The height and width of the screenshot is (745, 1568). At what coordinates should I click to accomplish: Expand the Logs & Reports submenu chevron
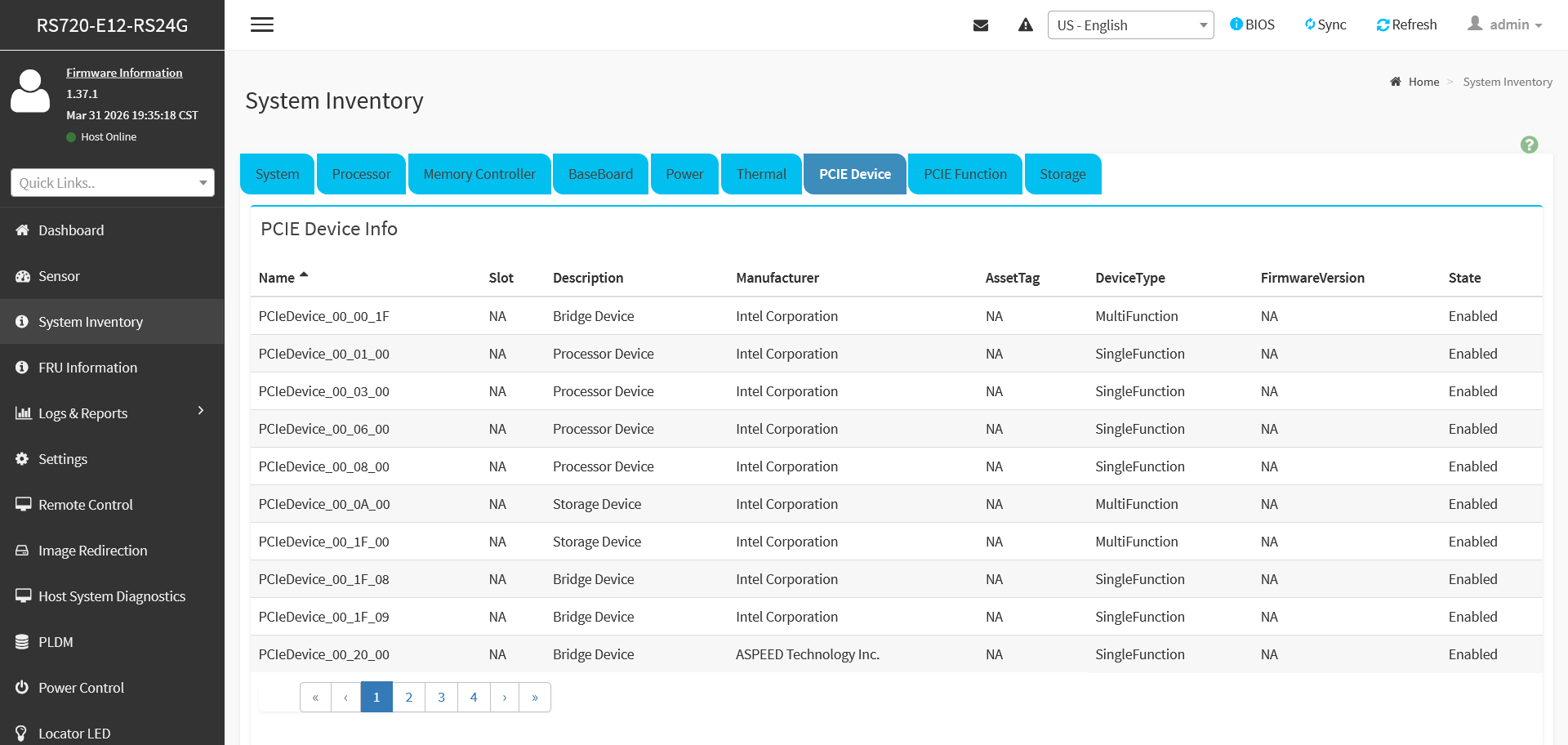[201, 411]
